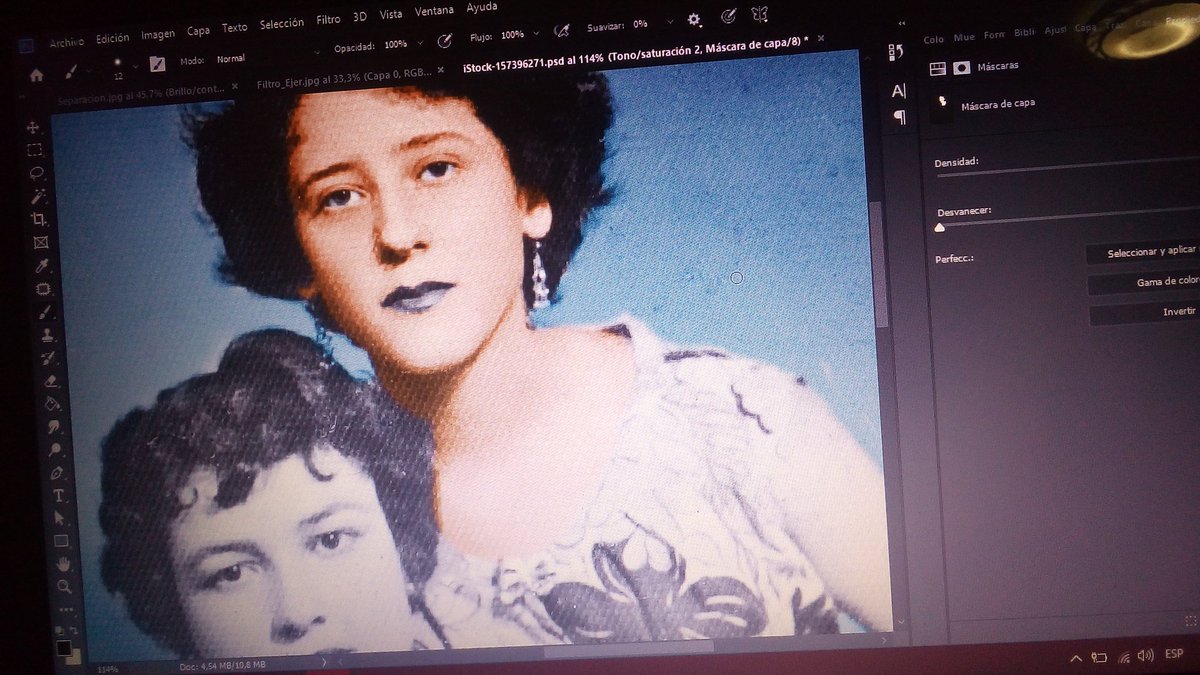This screenshot has width=1200, height=675.
Task: Enable airbrush build-up effects
Action: (562, 31)
